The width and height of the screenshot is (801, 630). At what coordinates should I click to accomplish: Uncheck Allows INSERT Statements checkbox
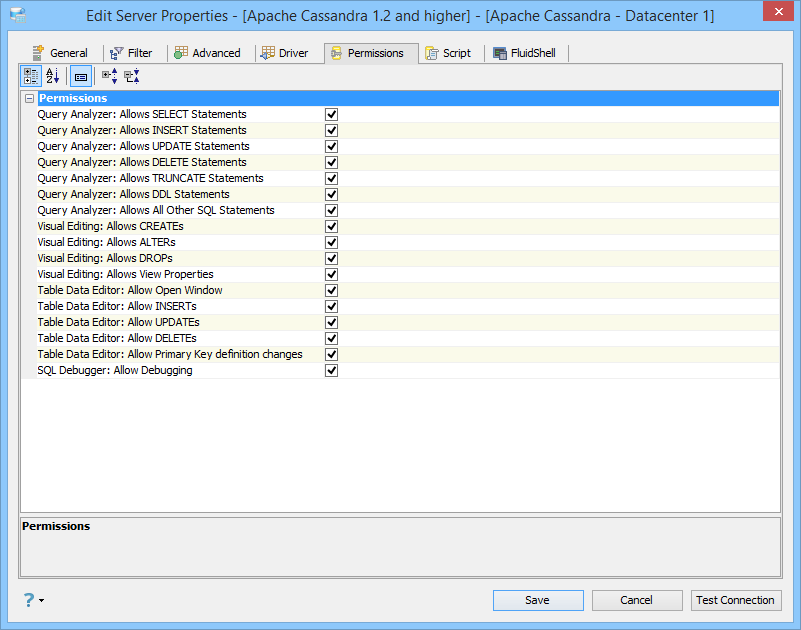point(332,130)
